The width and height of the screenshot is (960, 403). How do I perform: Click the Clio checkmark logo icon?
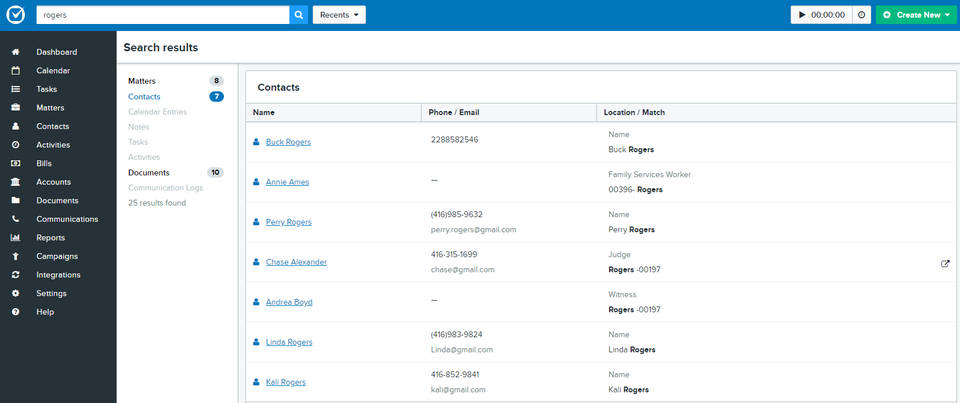tap(15, 15)
